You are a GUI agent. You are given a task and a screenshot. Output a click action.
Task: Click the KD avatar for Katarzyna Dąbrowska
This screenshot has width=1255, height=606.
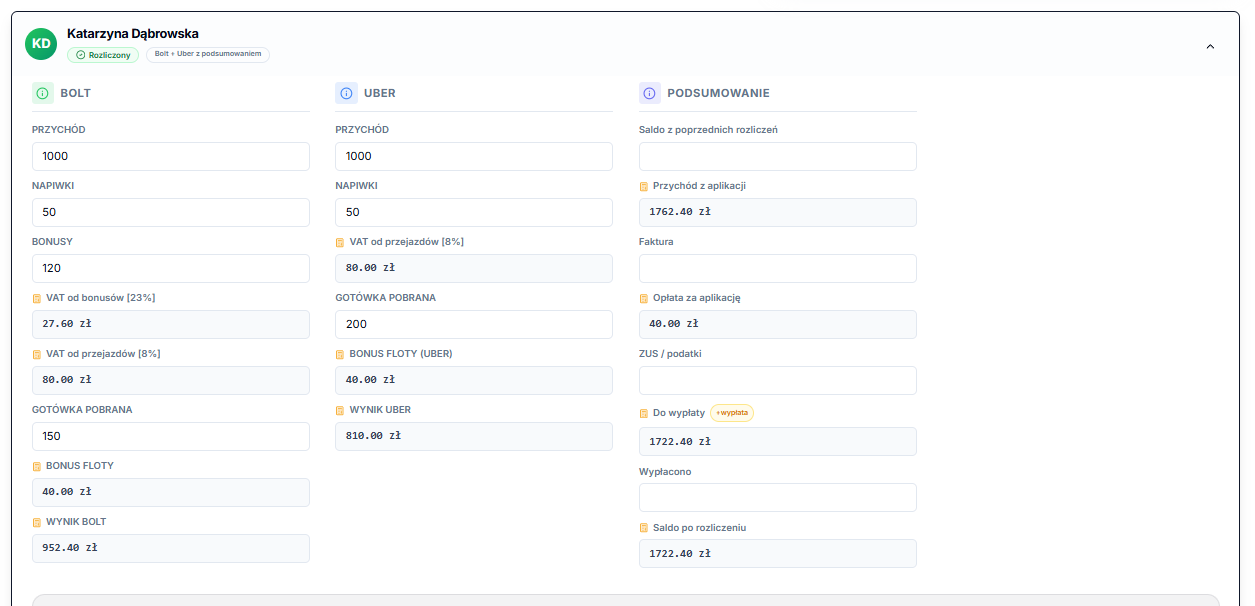pos(42,43)
